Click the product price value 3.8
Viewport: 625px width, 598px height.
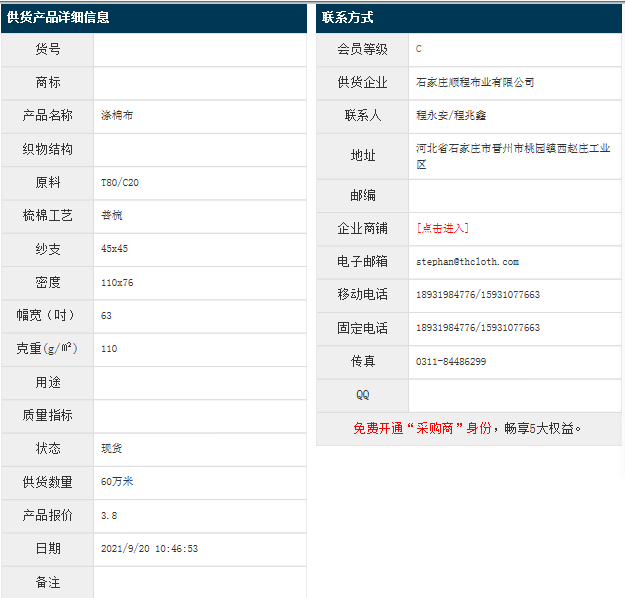click(x=109, y=516)
